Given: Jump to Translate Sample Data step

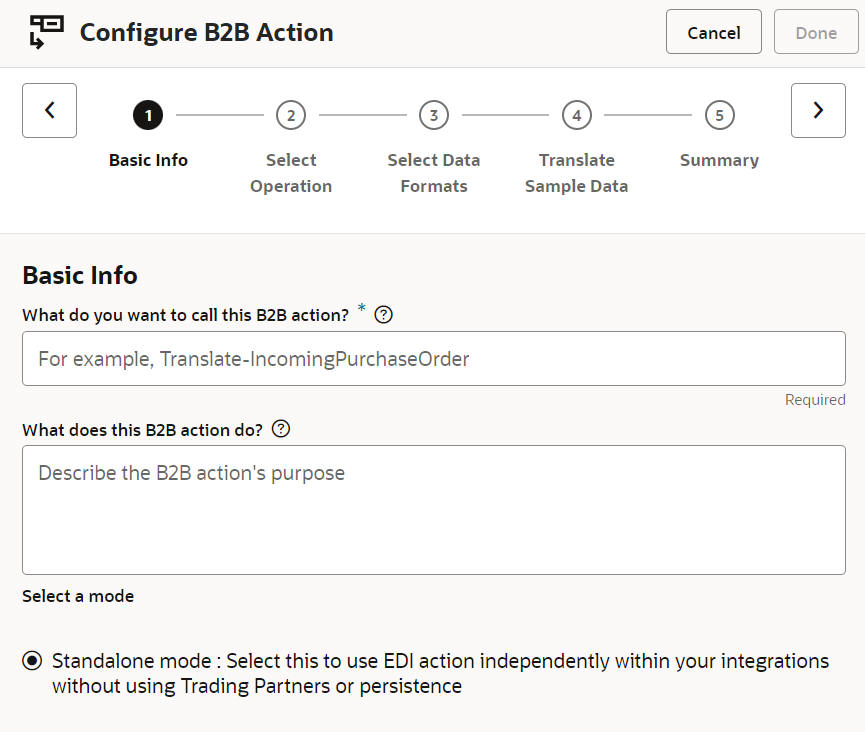Looking at the screenshot, I should [x=576, y=173].
